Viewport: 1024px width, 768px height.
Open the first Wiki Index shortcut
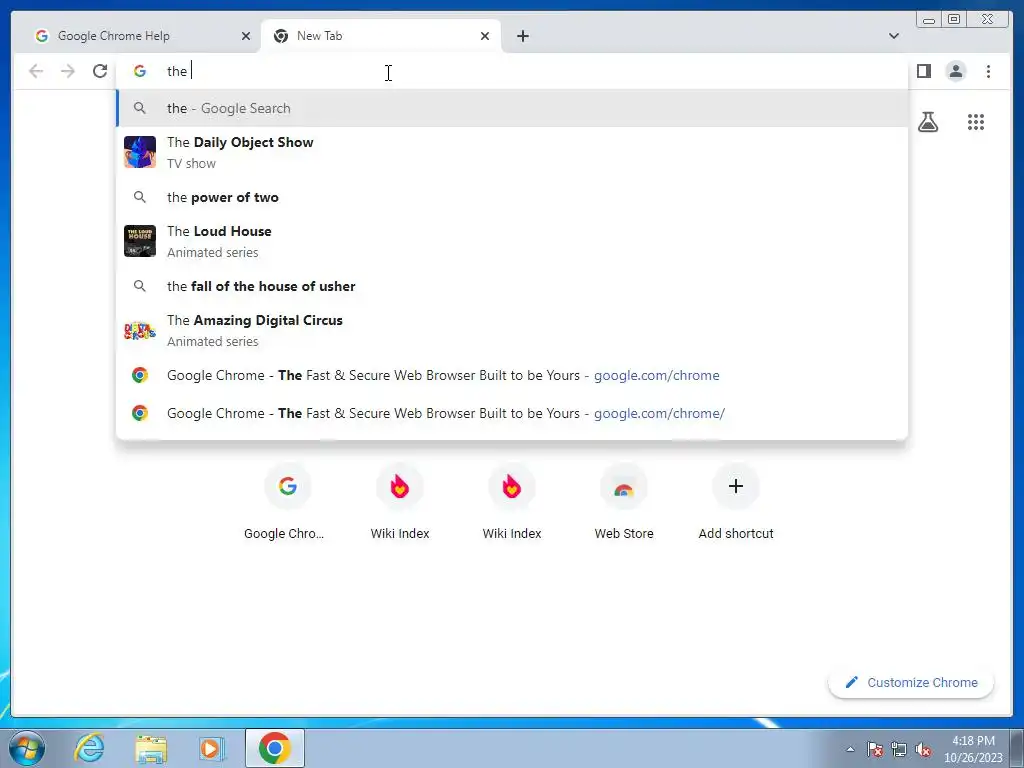[x=400, y=502]
